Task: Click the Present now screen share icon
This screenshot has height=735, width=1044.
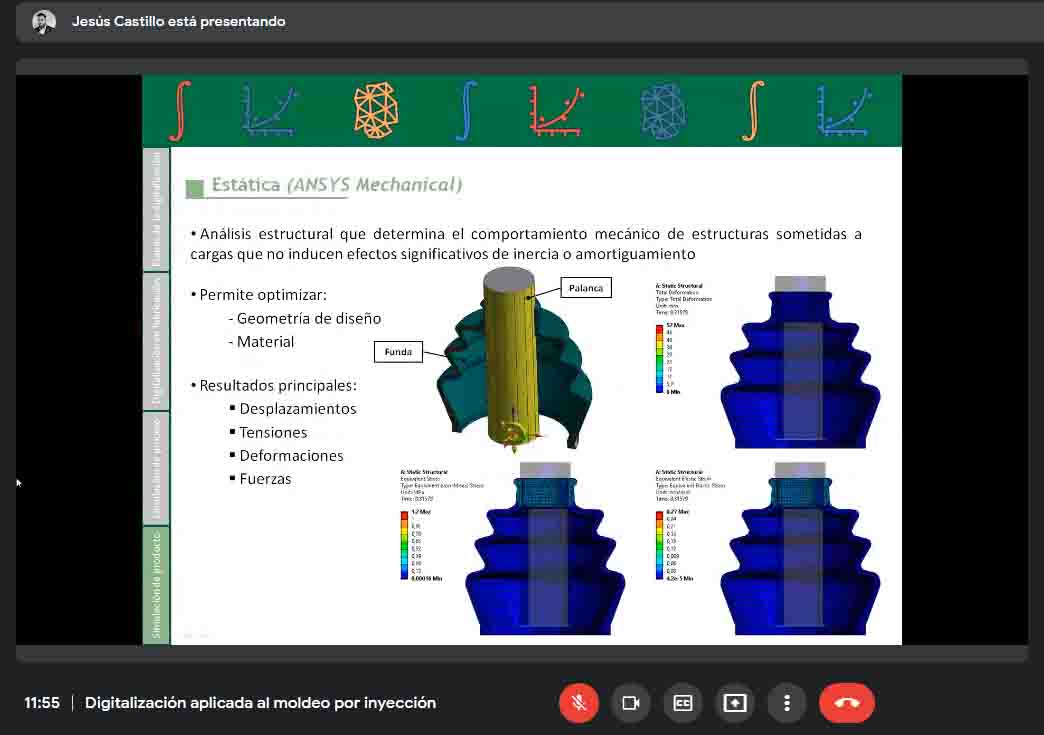Action: coord(734,702)
